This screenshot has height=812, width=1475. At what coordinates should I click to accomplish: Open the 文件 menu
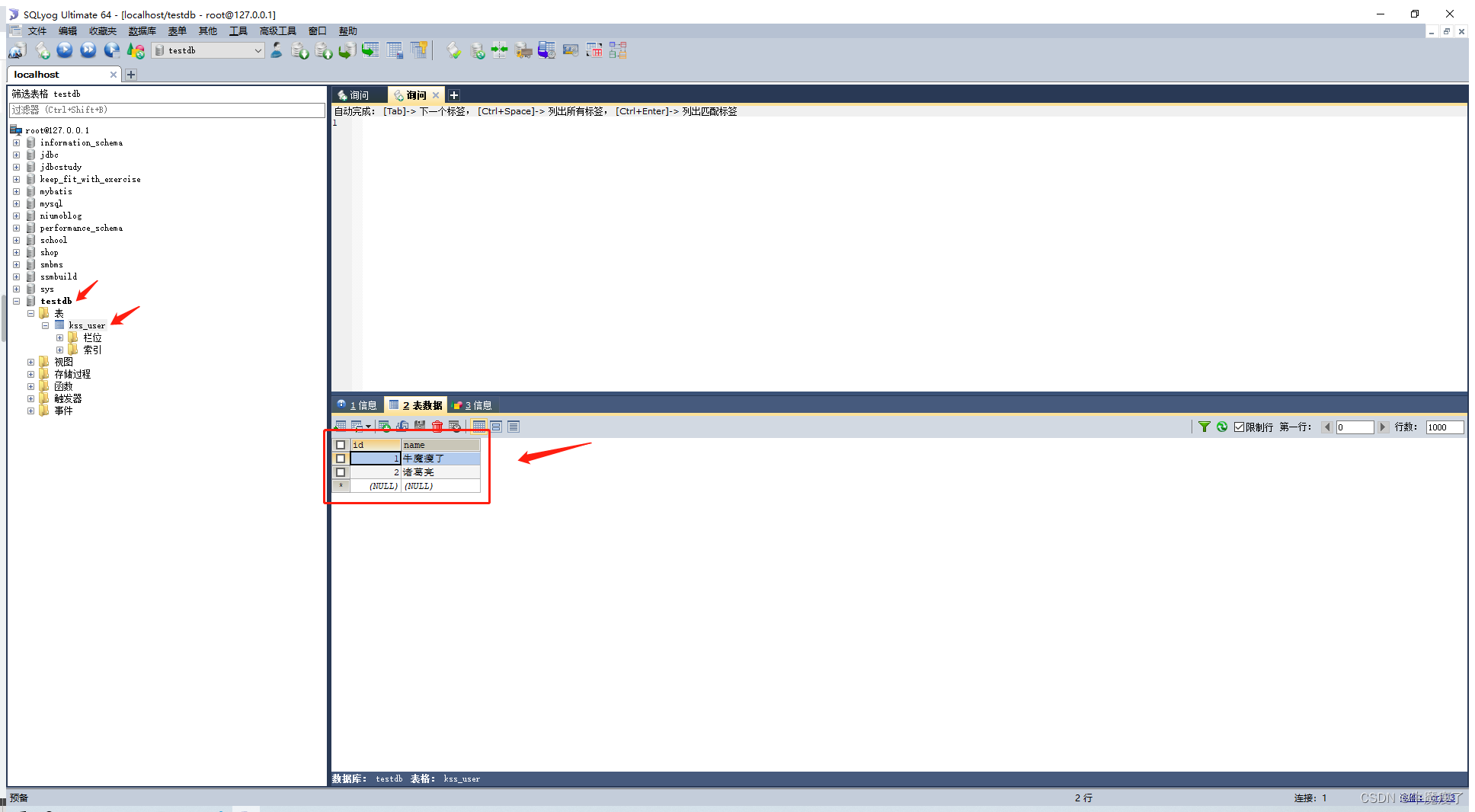click(x=37, y=31)
